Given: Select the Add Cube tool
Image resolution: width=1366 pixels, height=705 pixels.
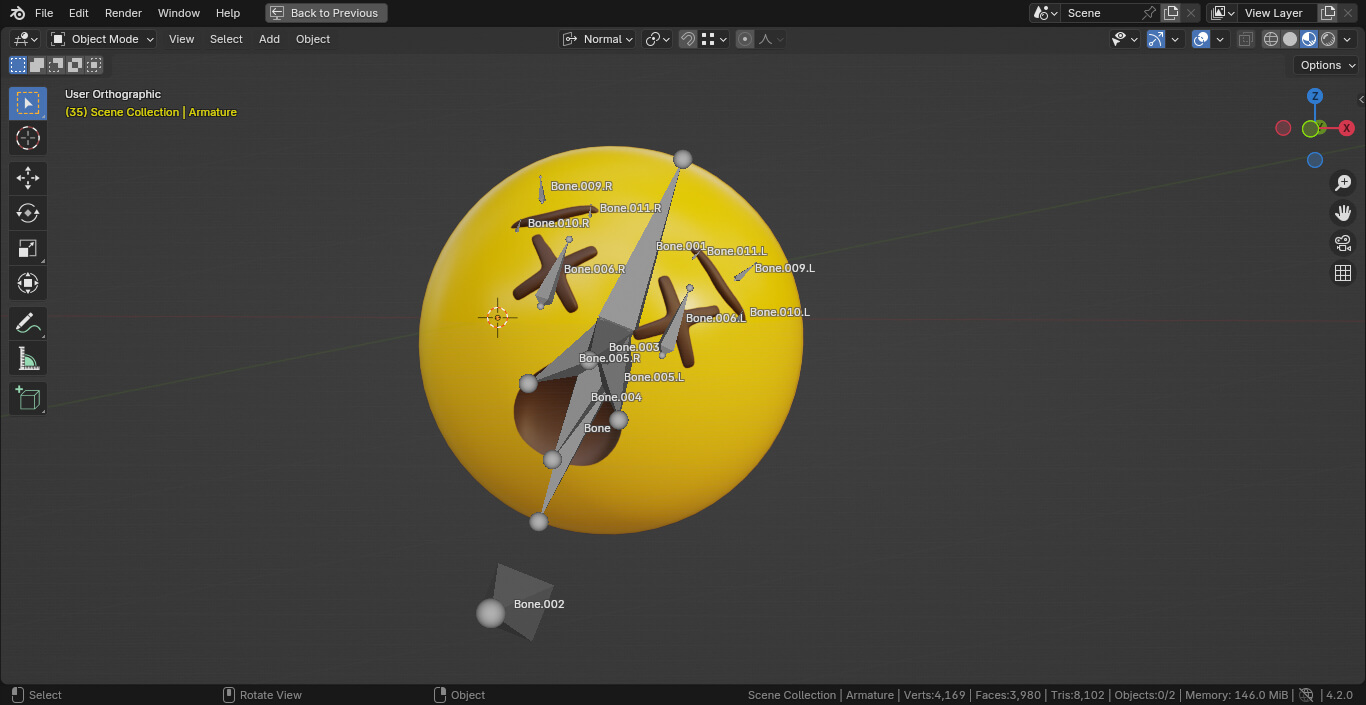Looking at the screenshot, I should (28, 398).
